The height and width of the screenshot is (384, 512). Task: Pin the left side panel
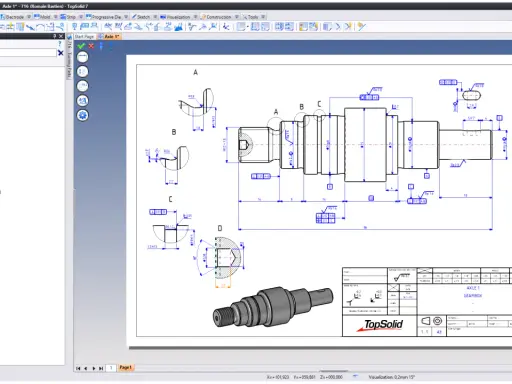tap(55, 36)
